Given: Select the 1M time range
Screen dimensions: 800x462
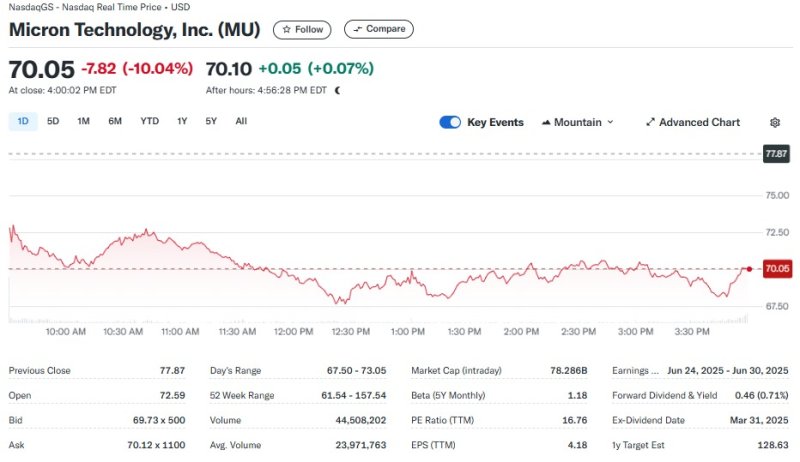Looking at the screenshot, I should point(83,121).
